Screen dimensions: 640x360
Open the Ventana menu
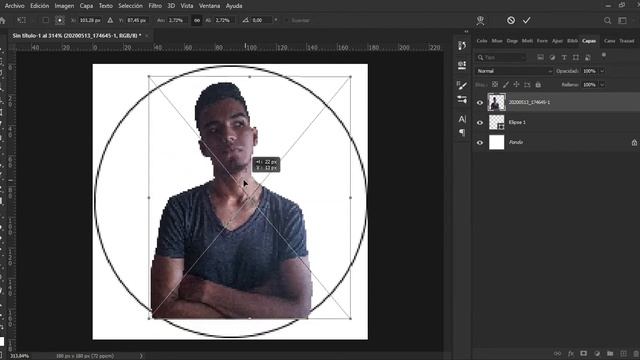click(x=209, y=6)
